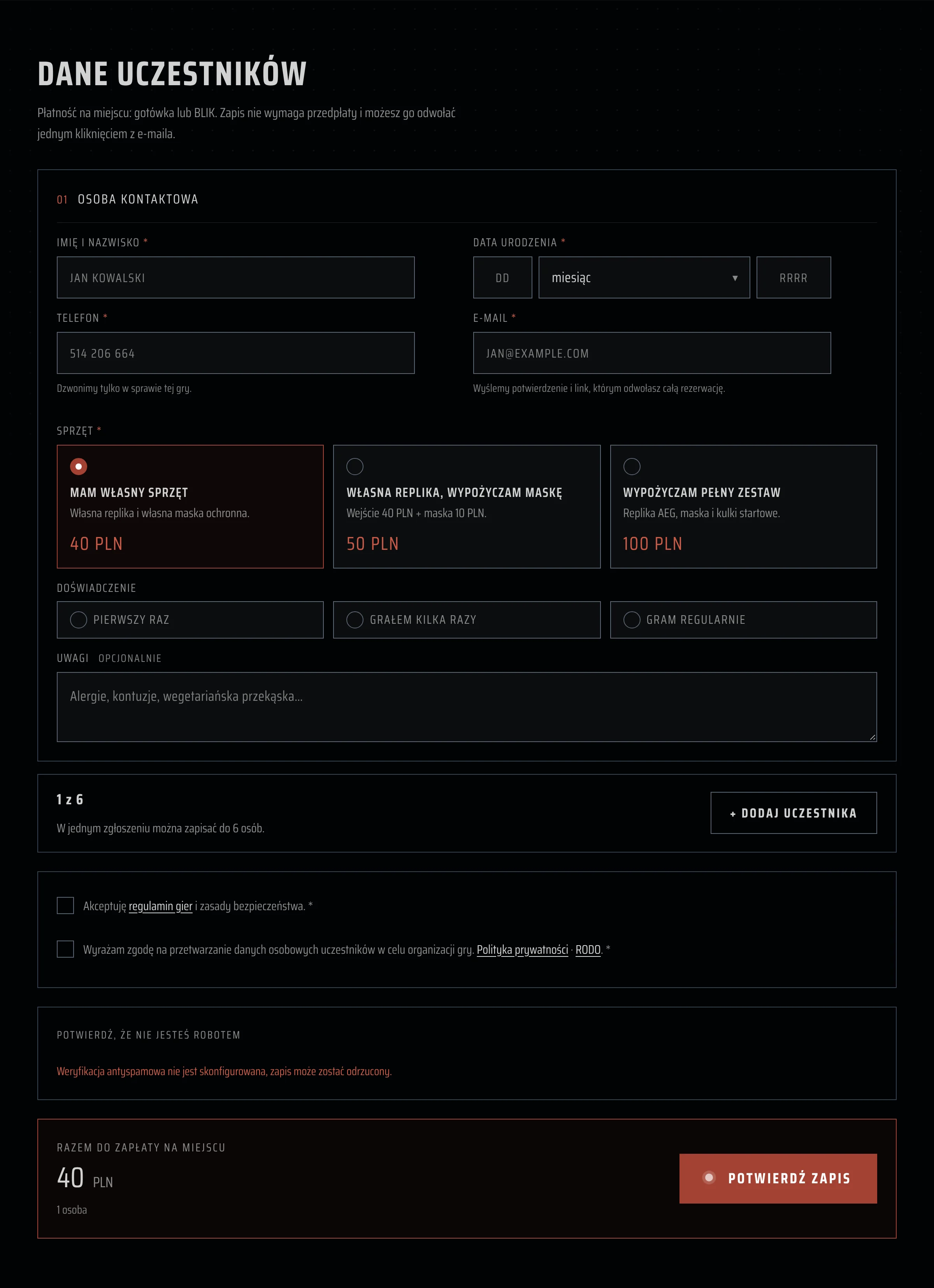Click the '50 PLN' price text

373,544
